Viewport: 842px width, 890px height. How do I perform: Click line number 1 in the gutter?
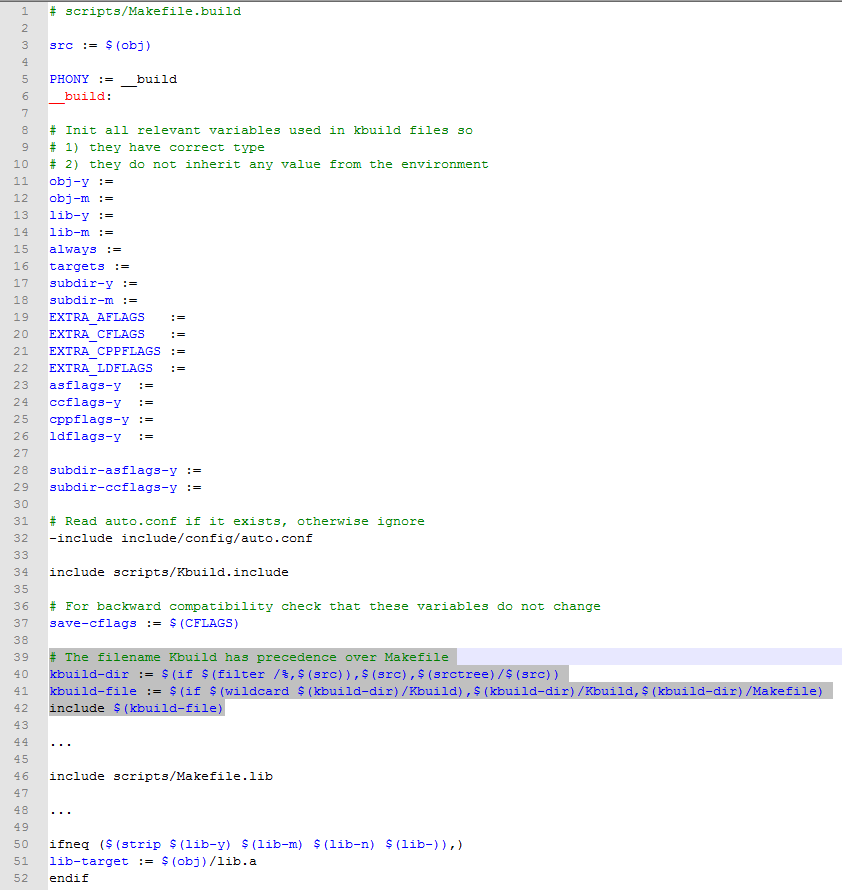click(x=24, y=11)
